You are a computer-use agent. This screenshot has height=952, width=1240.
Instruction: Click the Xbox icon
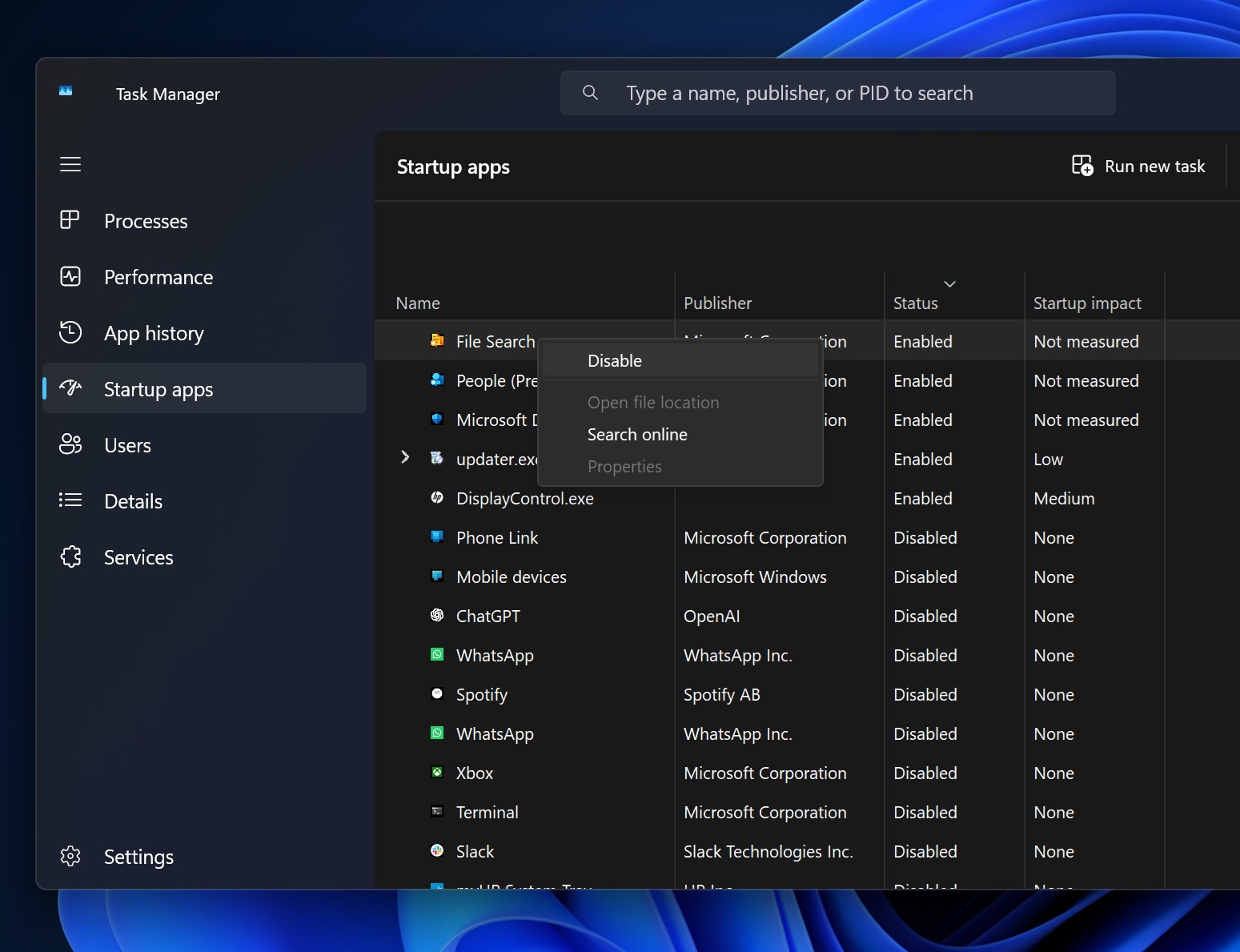437,772
